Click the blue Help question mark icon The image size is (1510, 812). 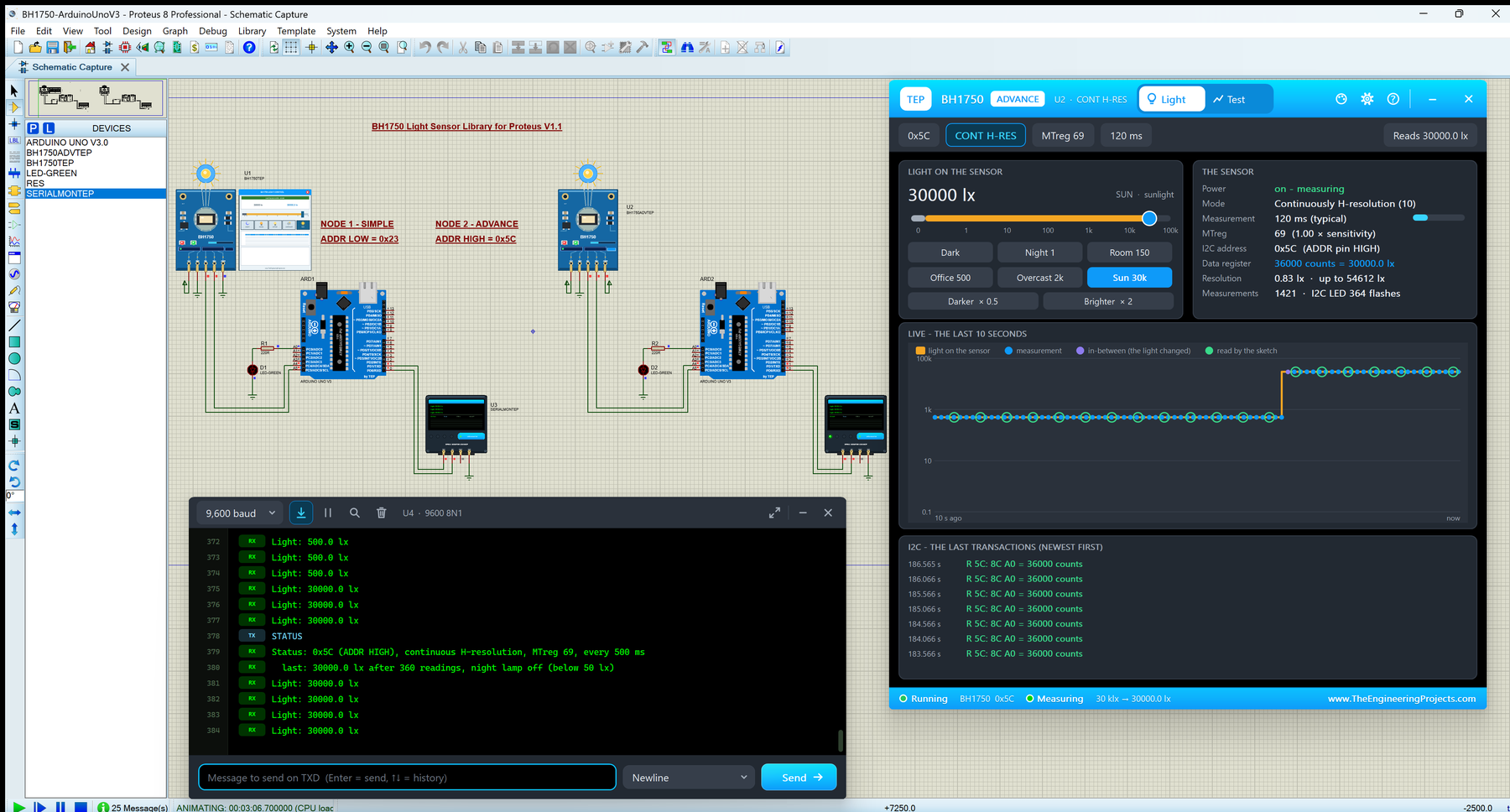(249, 48)
